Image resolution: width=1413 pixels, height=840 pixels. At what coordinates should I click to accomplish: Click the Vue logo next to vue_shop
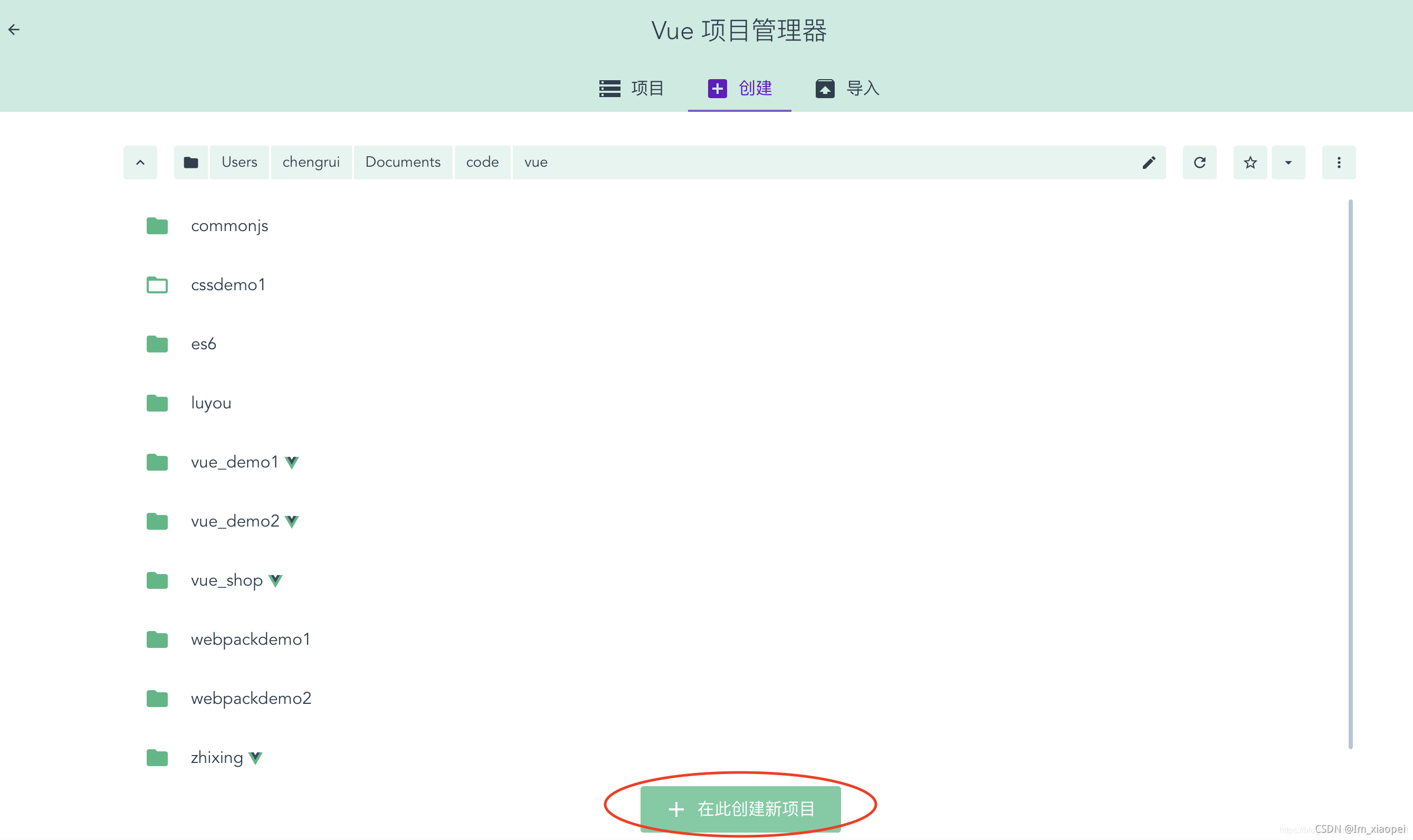click(275, 581)
